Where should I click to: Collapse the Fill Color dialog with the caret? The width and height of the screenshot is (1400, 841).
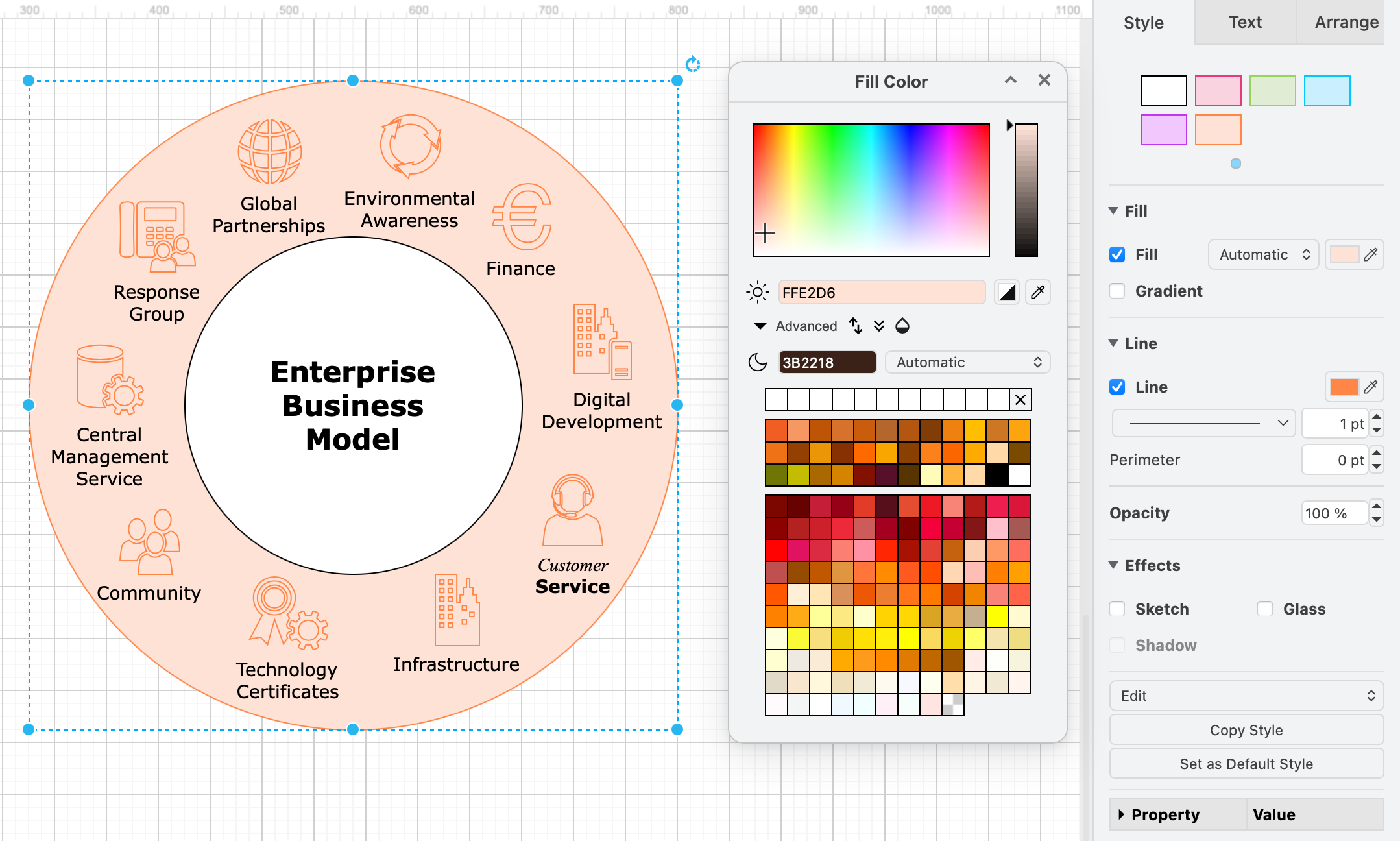pos(1010,80)
